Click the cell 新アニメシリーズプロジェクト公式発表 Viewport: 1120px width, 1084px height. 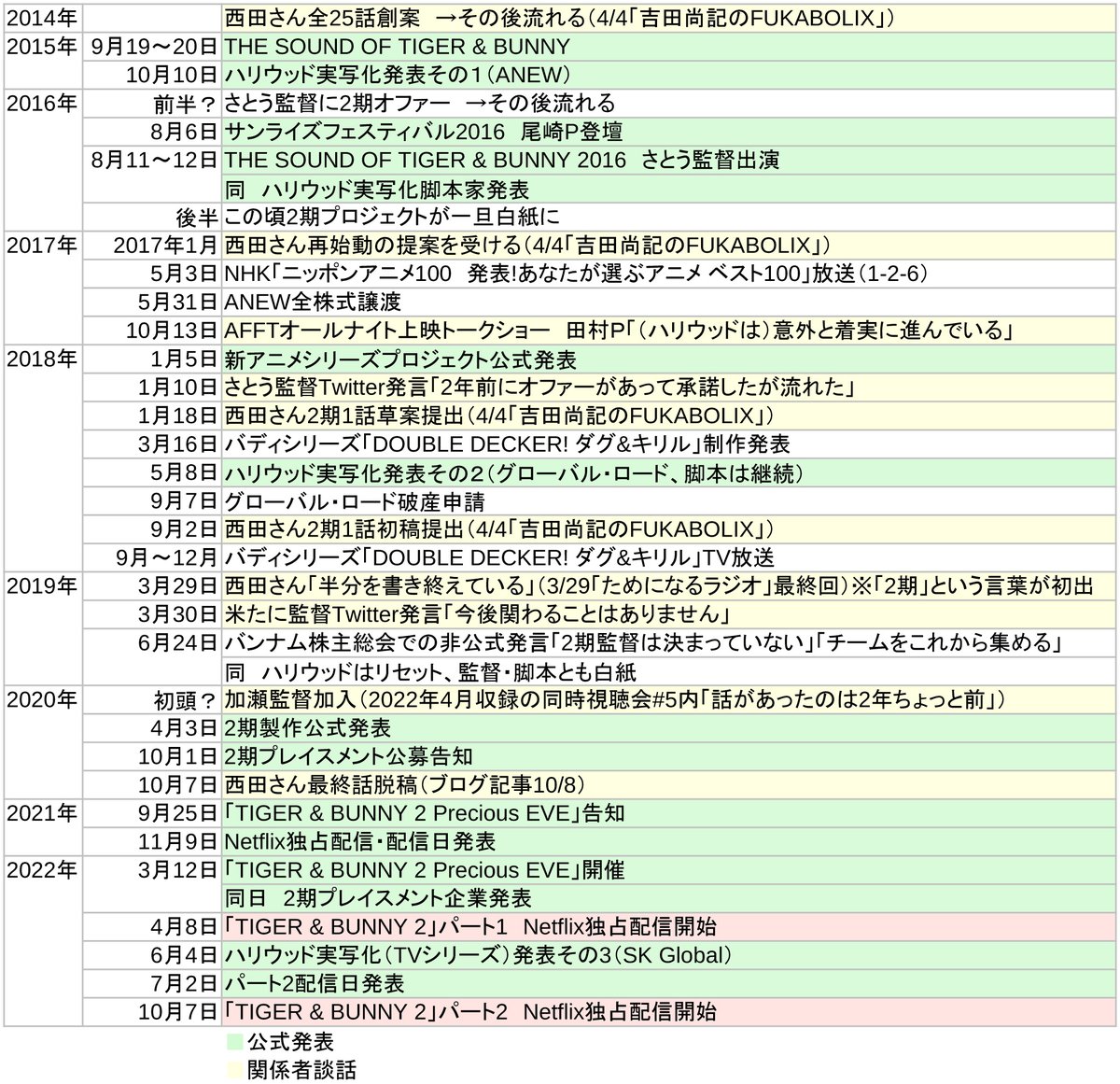[x=669, y=359]
